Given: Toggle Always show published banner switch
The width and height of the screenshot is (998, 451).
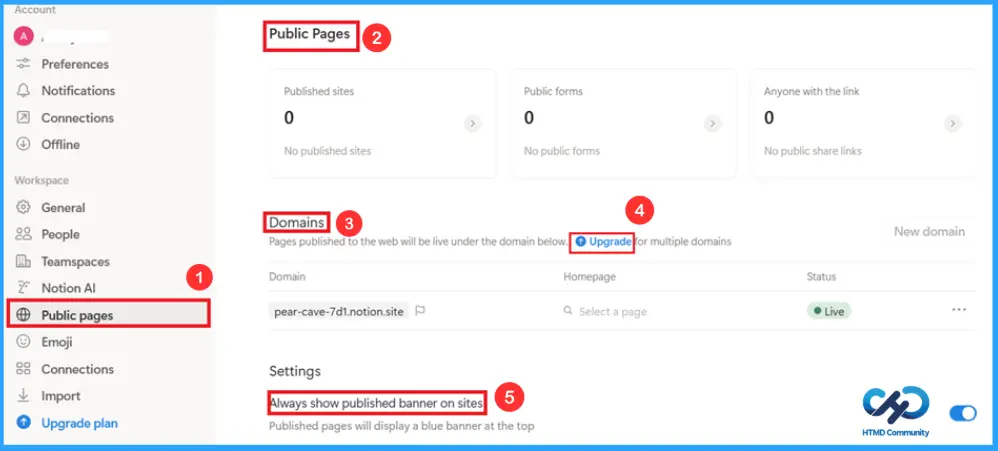Looking at the screenshot, I should pyautogui.click(x=962, y=413).
